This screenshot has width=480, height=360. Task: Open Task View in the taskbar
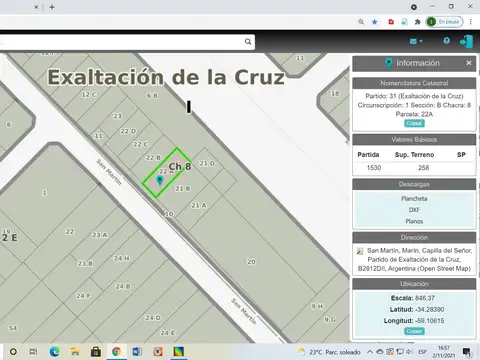click(33, 352)
